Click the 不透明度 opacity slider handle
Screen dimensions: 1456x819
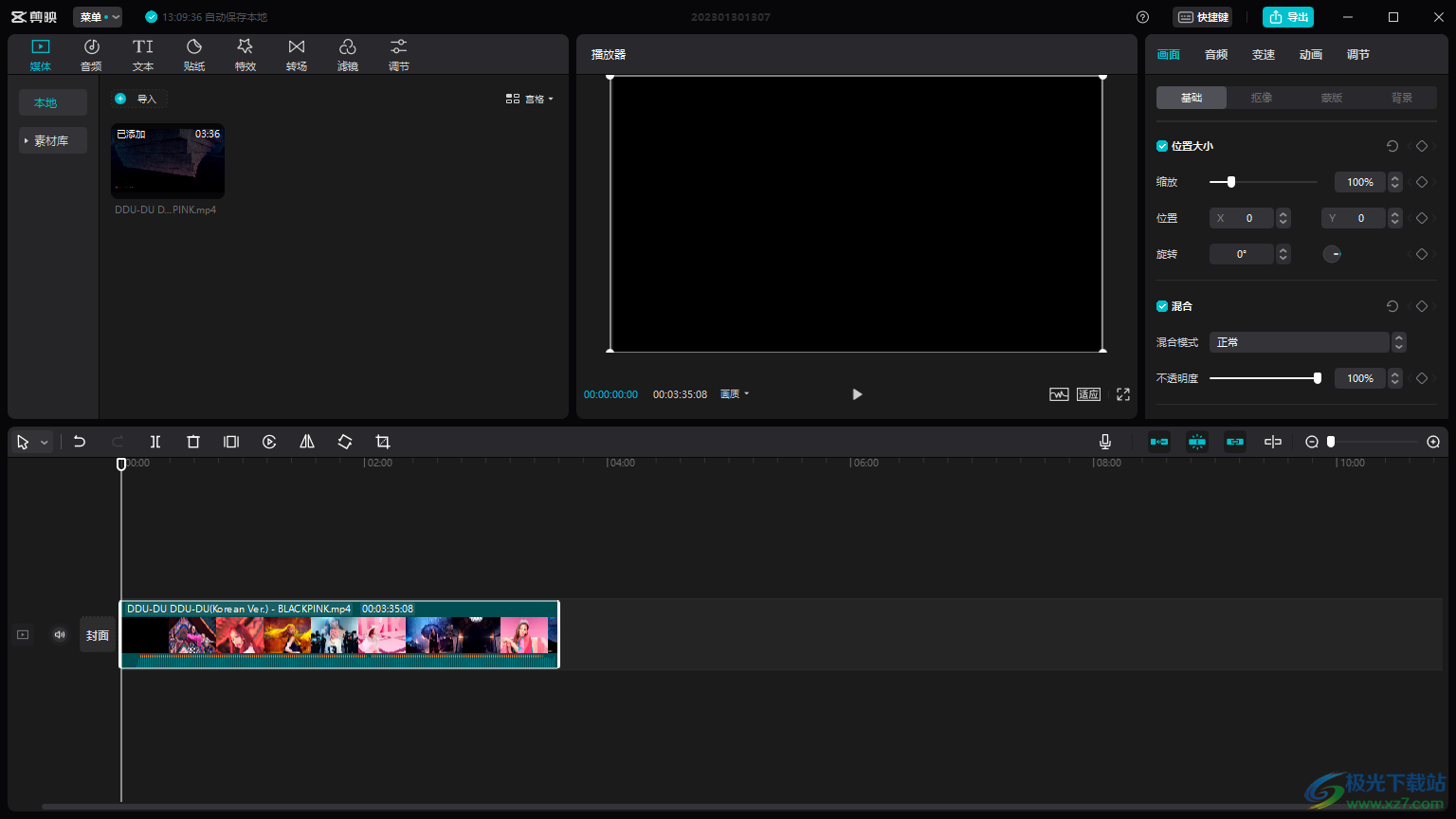tap(1318, 378)
